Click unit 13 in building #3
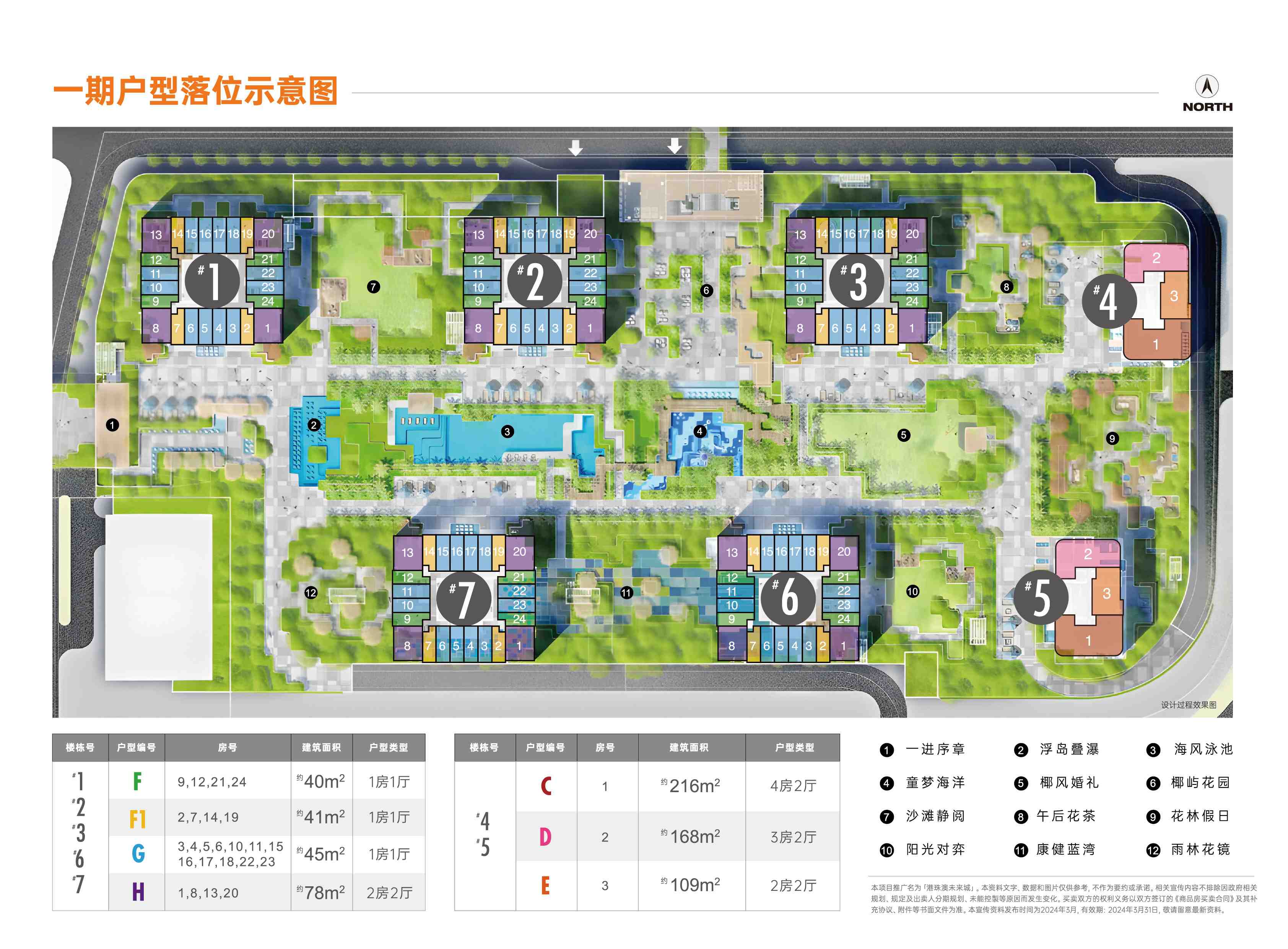Screen dimensions: 1288x949 800,235
